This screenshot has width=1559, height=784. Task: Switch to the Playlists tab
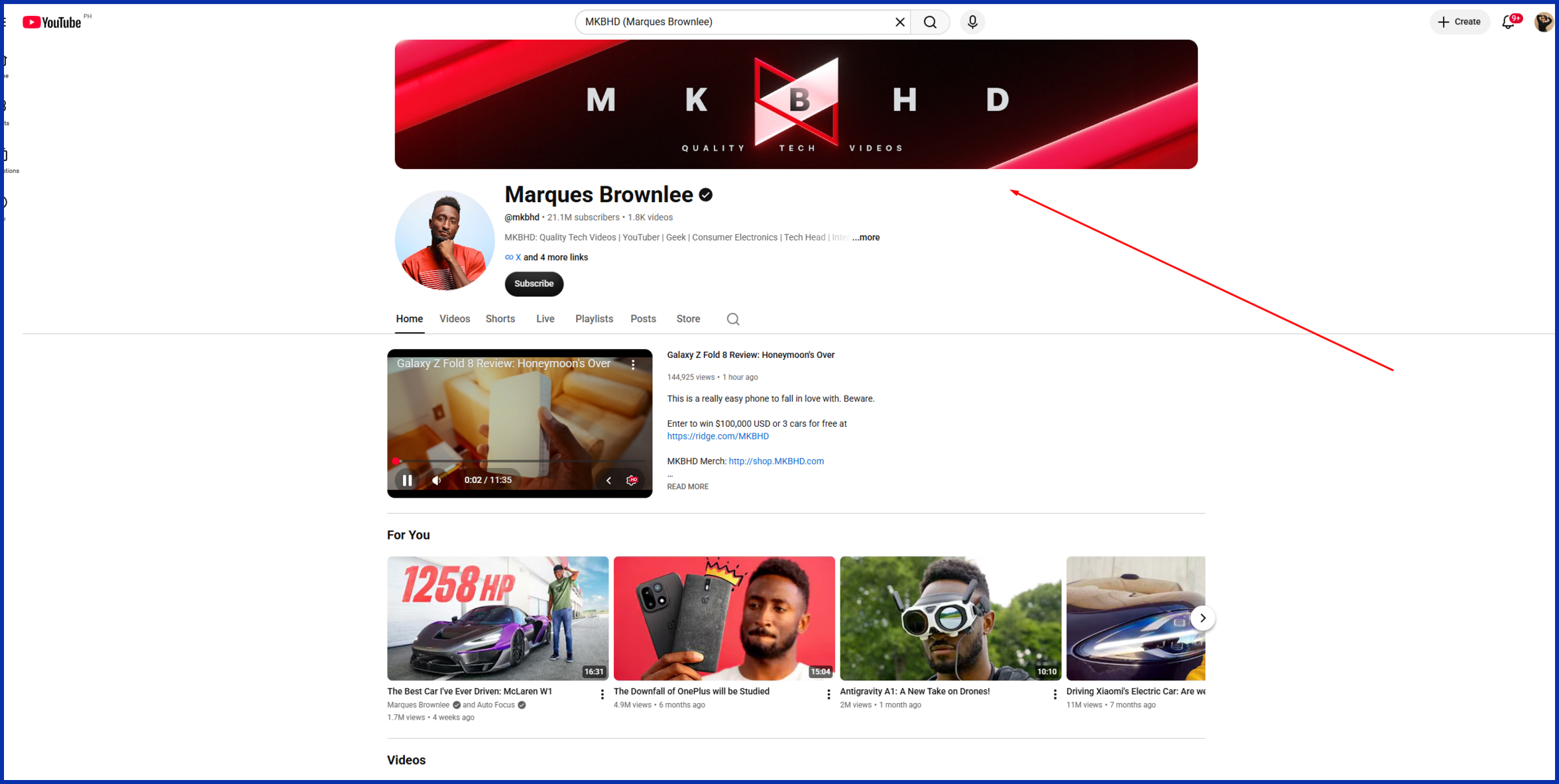(x=594, y=319)
